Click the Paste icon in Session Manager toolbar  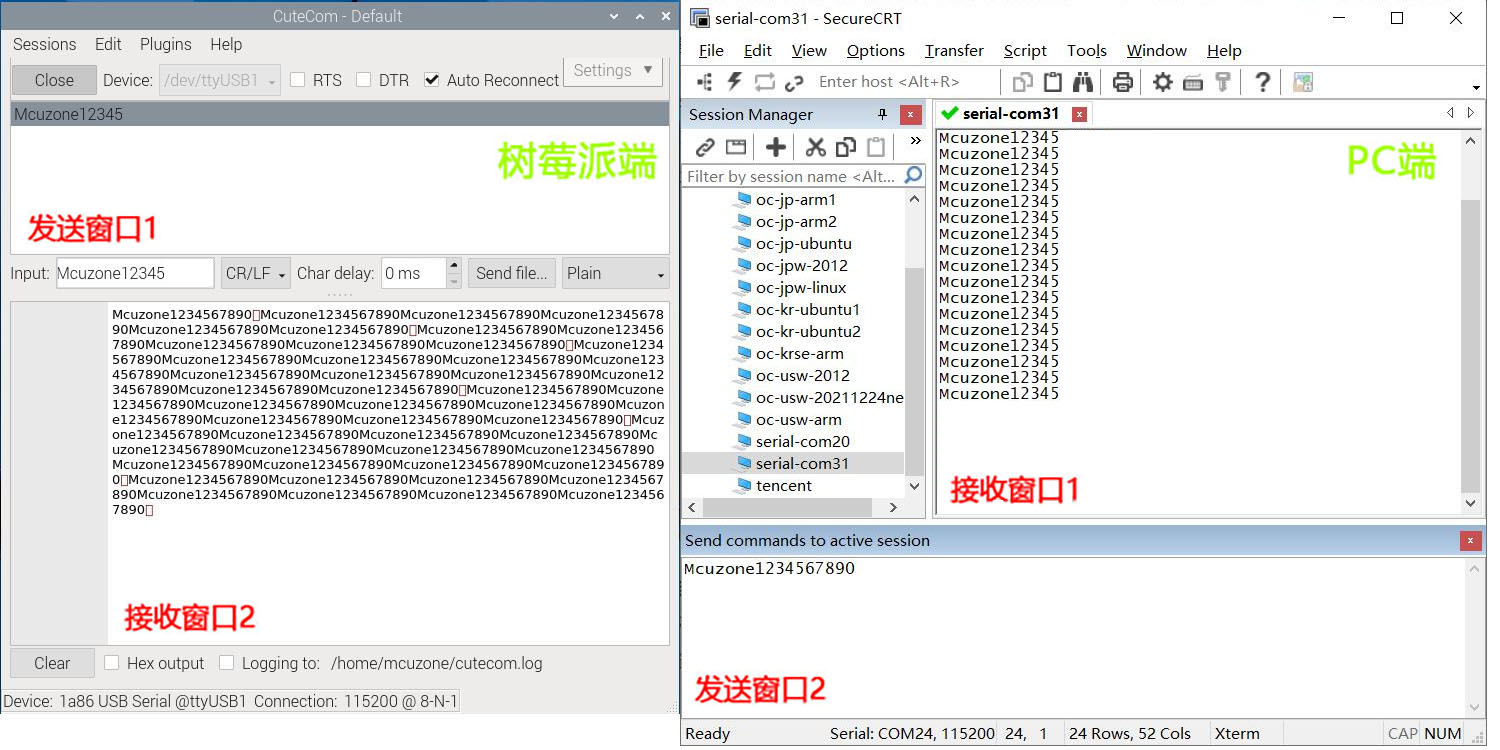click(876, 148)
